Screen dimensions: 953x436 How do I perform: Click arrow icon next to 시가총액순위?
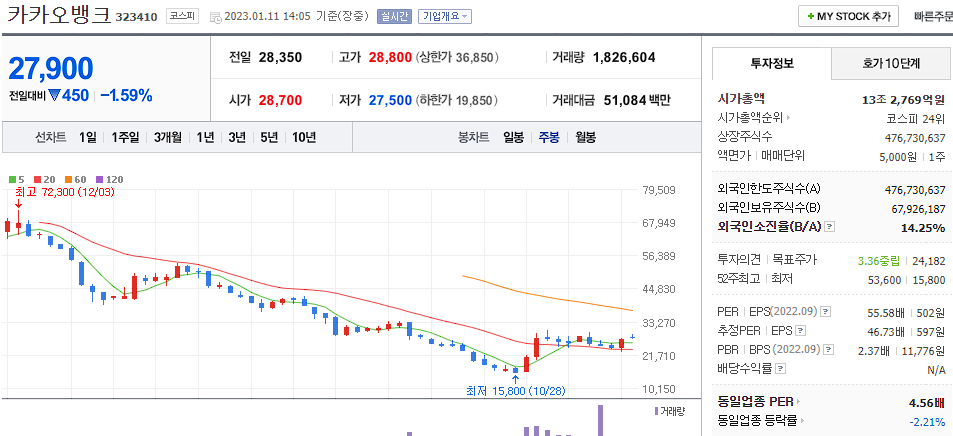(x=788, y=118)
